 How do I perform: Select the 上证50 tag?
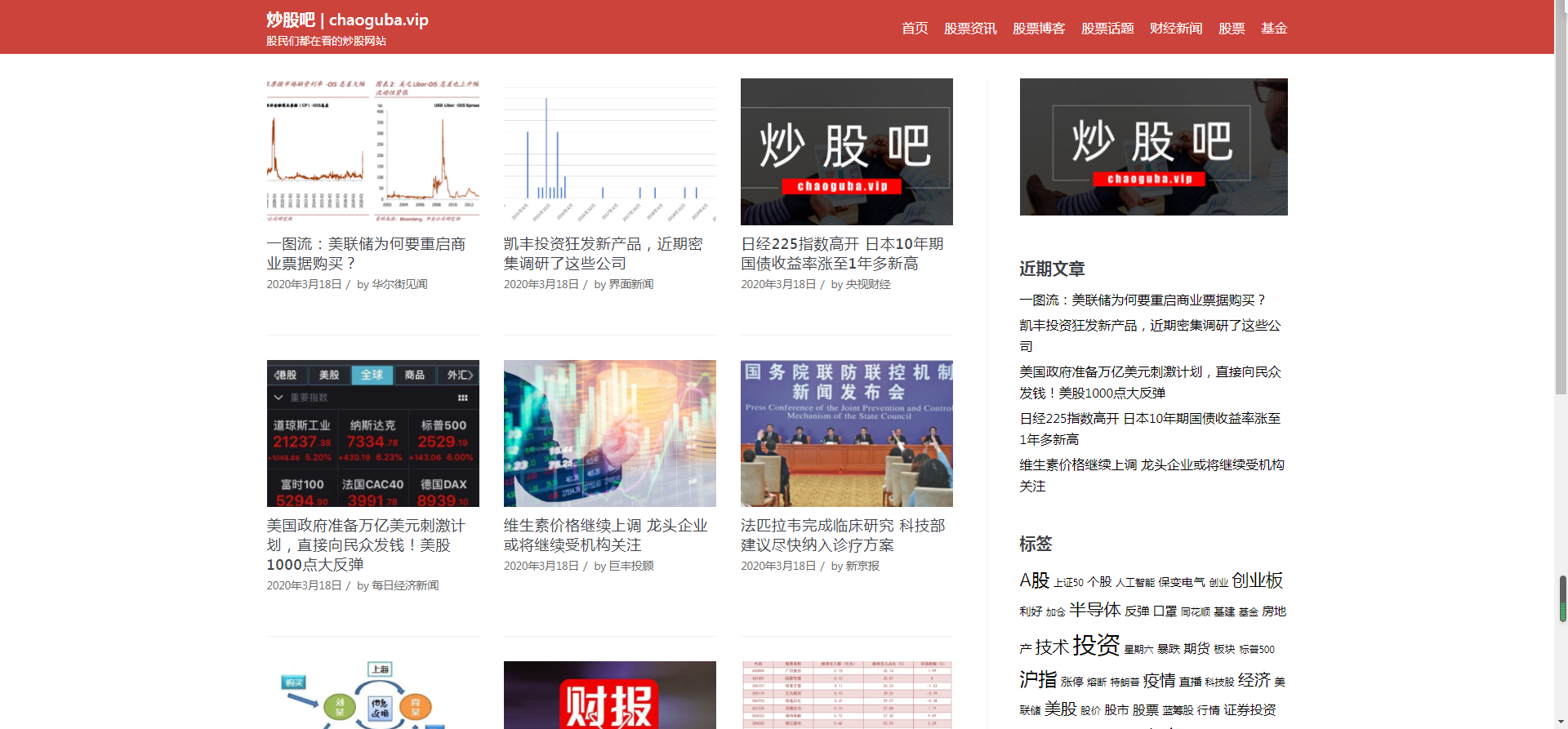[x=1068, y=583]
